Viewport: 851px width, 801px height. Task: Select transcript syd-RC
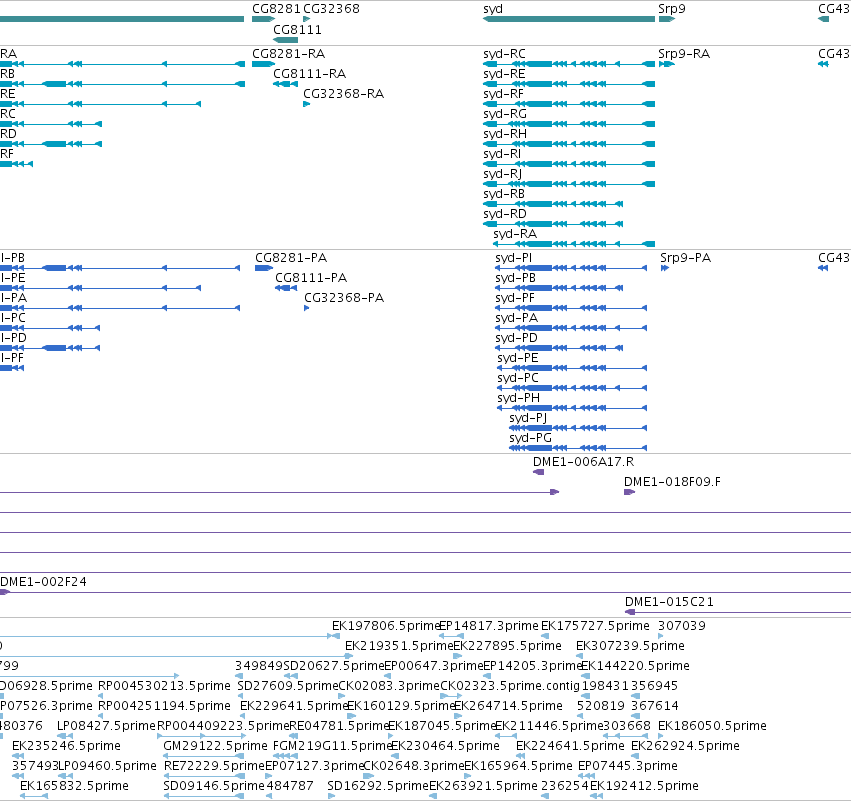pyautogui.click(x=504, y=54)
